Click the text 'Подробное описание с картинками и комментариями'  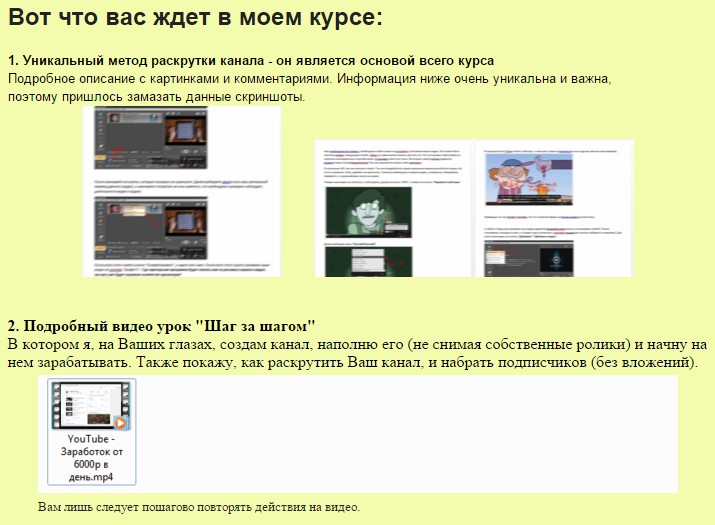(170, 79)
